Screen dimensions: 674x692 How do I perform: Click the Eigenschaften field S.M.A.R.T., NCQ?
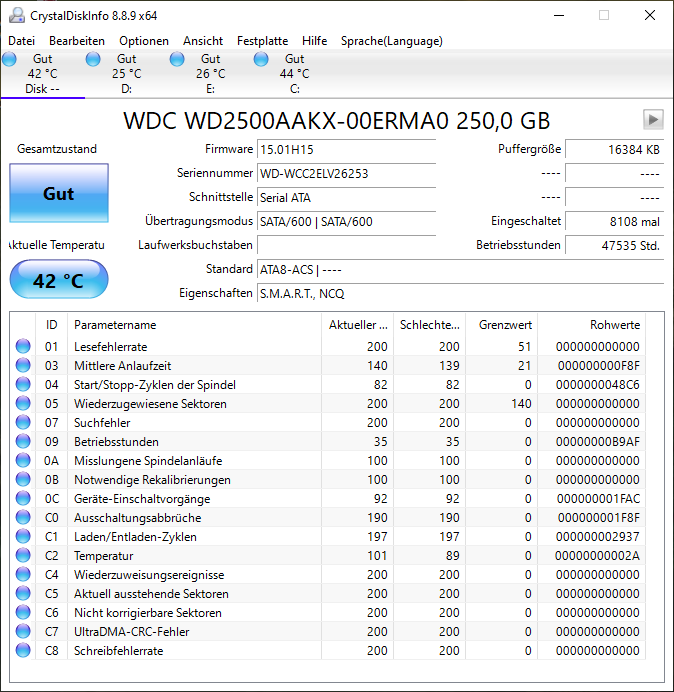[x=460, y=293]
